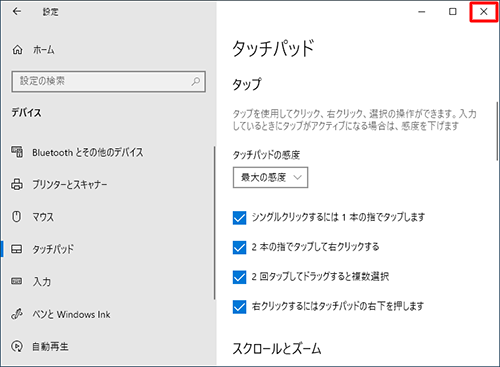The width and height of the screenshot is (500, 367).
Task: Select the pen and Windows Ink icon
Action: pyautogui.click(x=17, y=314)
